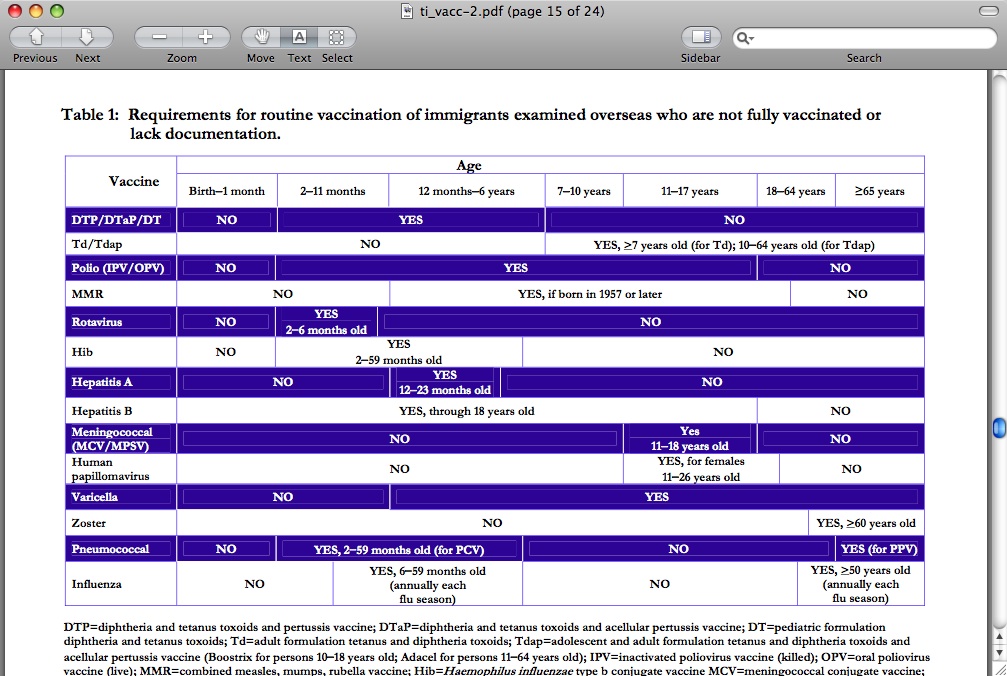
Task: Click the YES cell in the DTP/DTaP/DT row
Action: click(410, 220)
